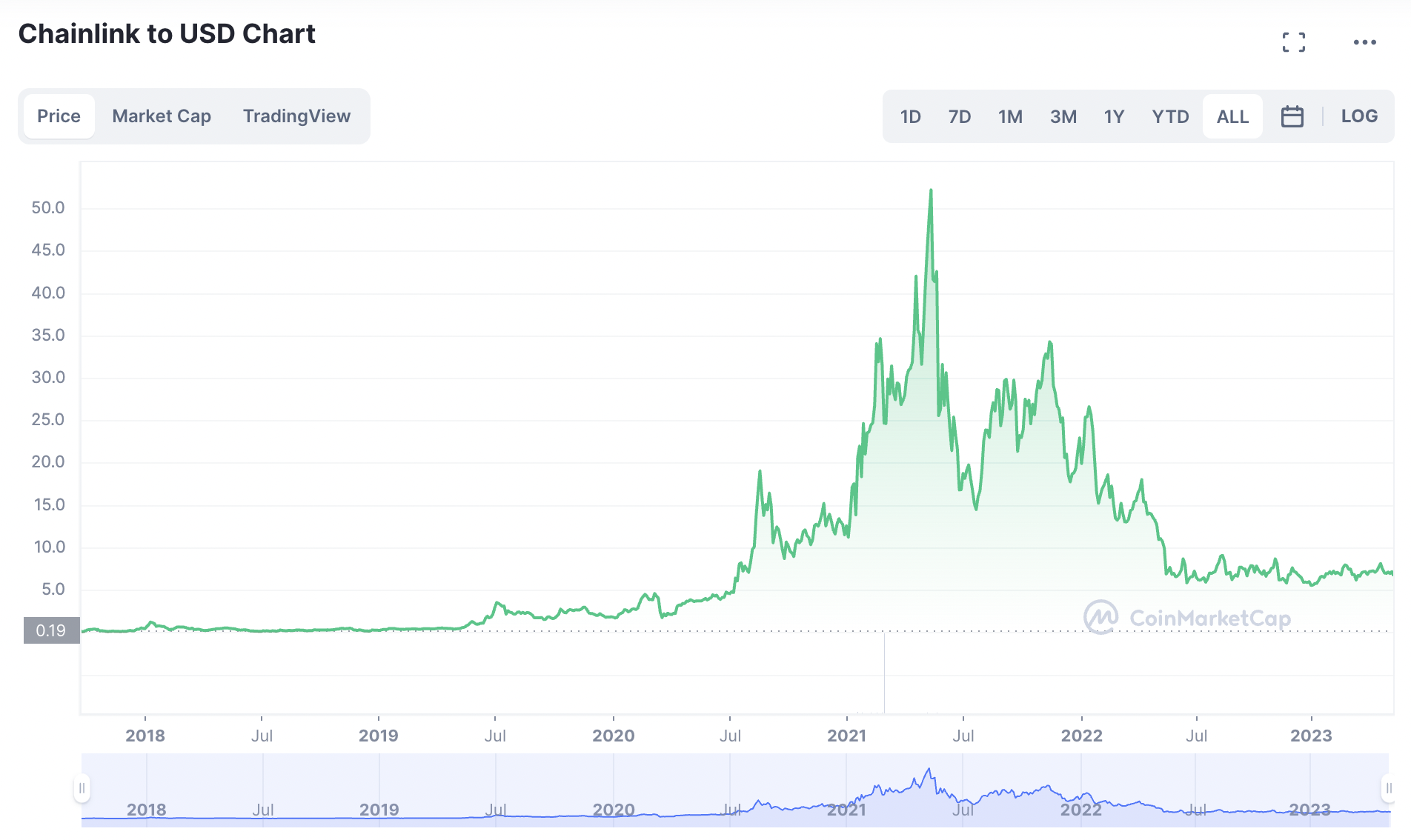1411x840 pixels.
Task: Click the 50.0 y-axis label
Action: 48,207
